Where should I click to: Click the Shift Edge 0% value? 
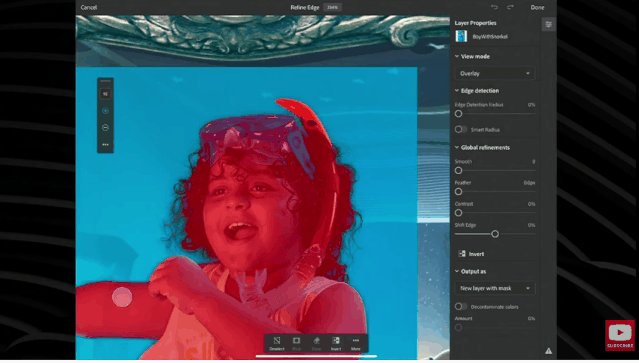point(531,225)
